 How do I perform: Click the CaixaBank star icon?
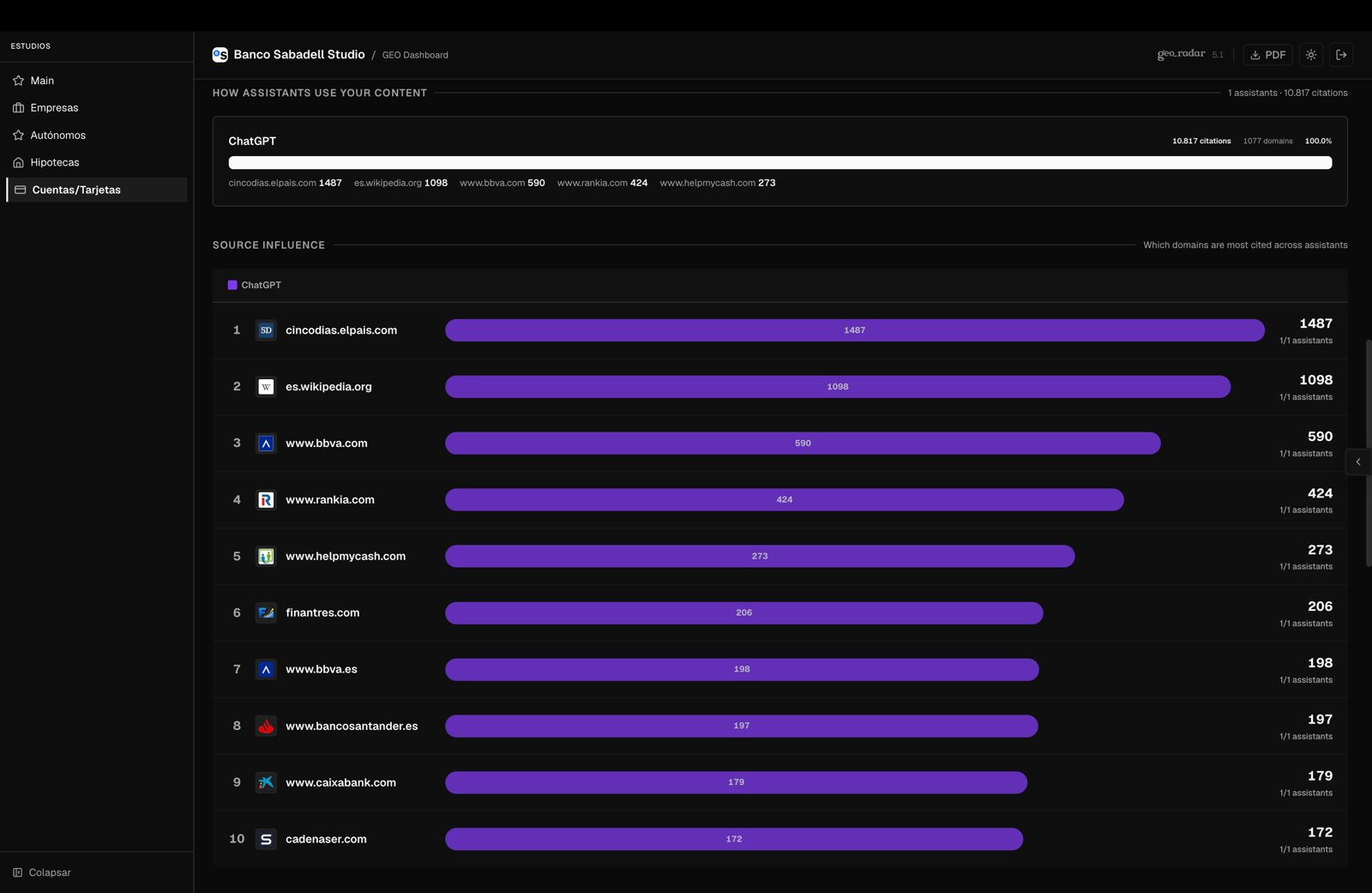tap(266, 782)
